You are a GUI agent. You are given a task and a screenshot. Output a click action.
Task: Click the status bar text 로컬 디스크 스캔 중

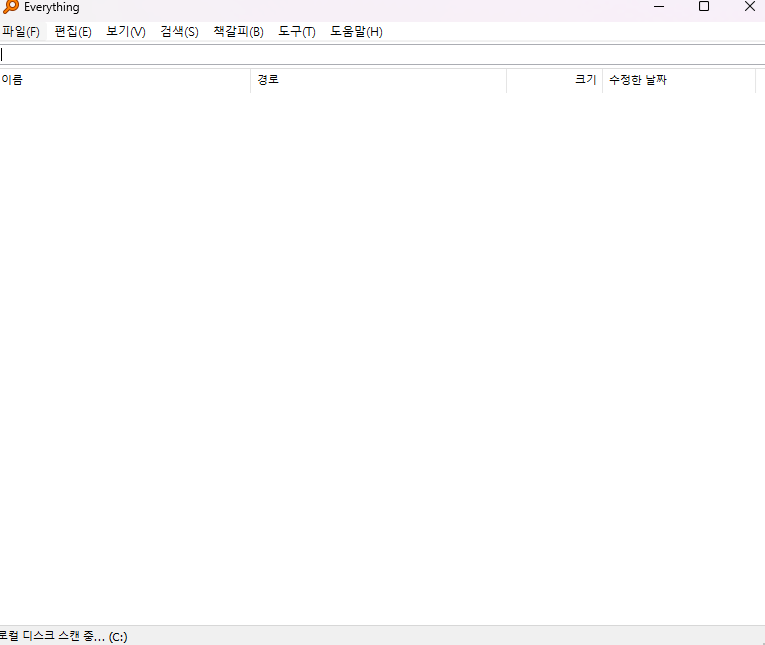[63, 636]
